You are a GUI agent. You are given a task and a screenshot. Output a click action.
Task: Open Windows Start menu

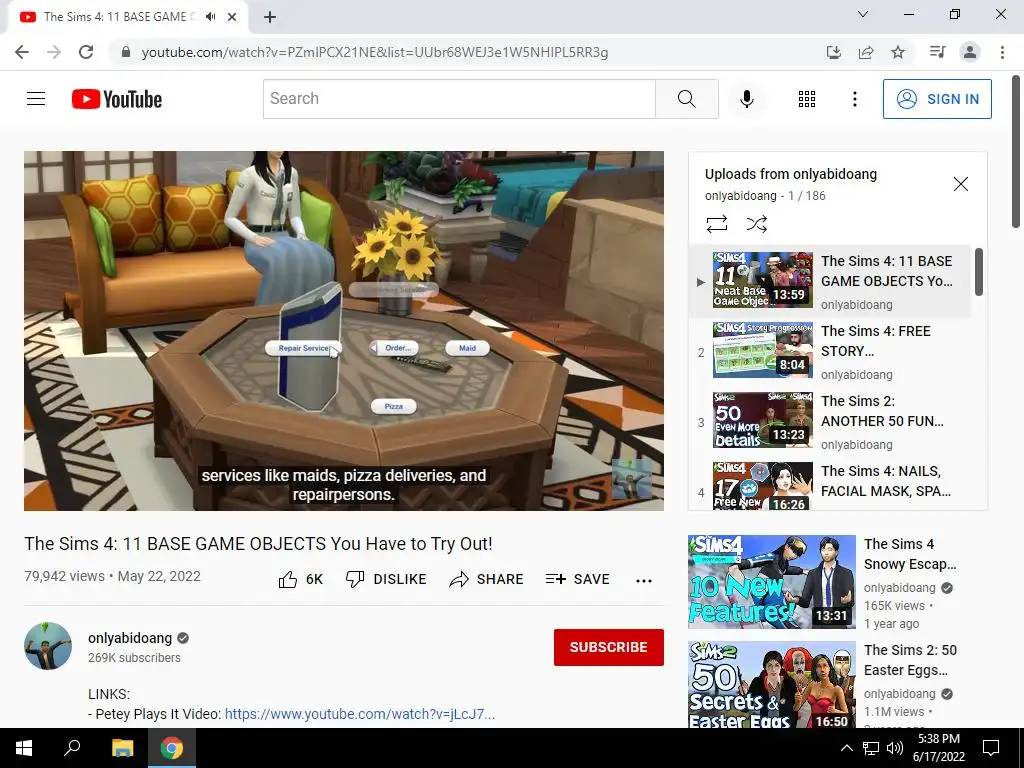[x=24, y=748]
